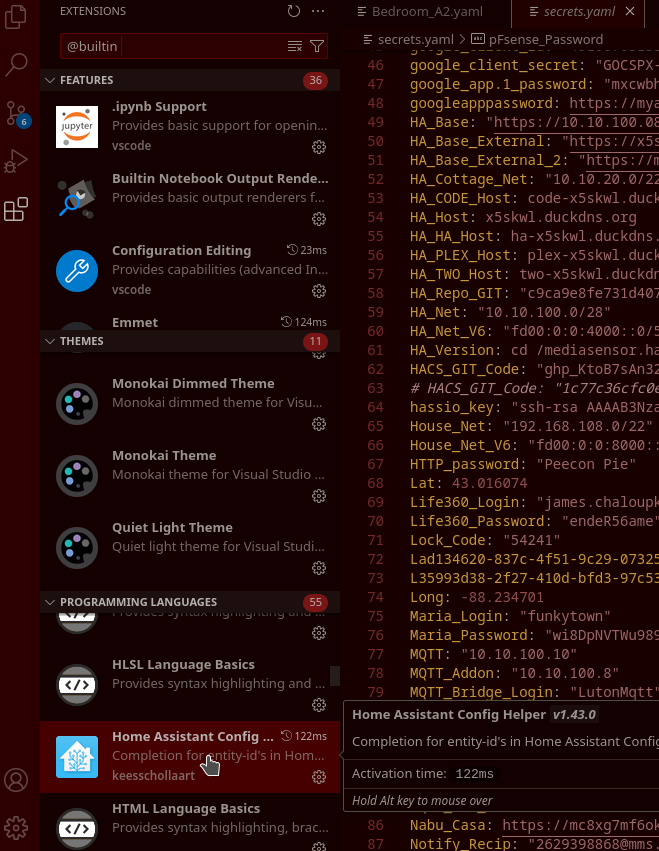Select the HLSL Language Basics entry
The width and height of the screenshot is (659, 851).
(190, 685)
